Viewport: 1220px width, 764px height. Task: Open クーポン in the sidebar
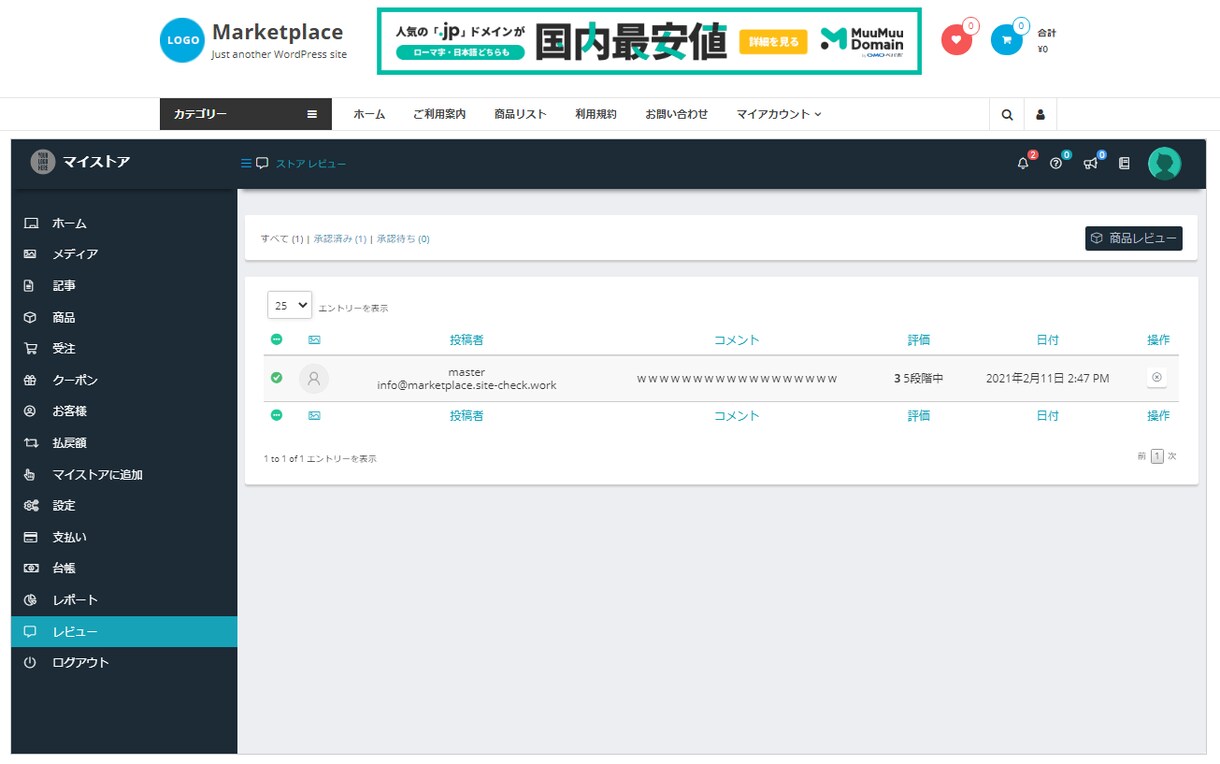pos(124,380)
